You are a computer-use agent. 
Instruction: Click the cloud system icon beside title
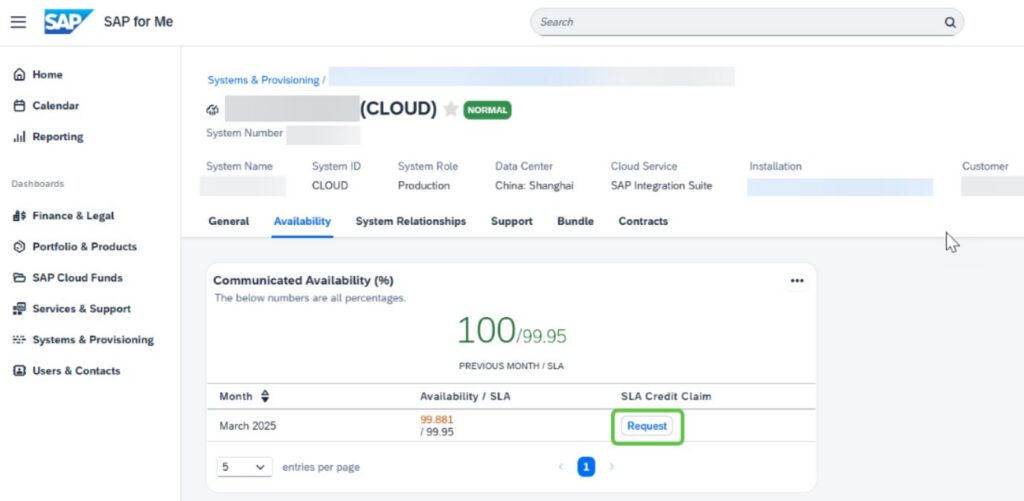tap(212, 110)
